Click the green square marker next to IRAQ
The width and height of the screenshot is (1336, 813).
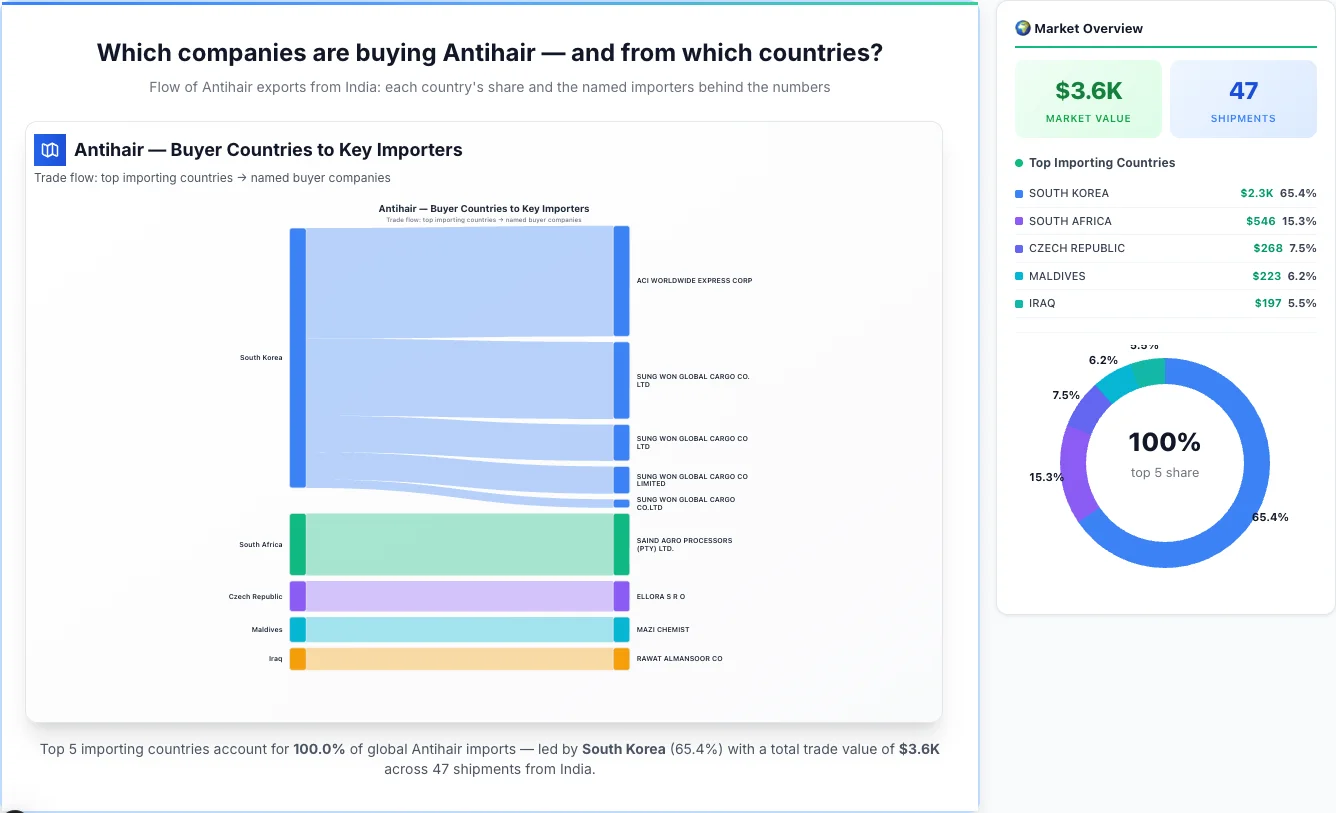click(x=1018, y=303)
